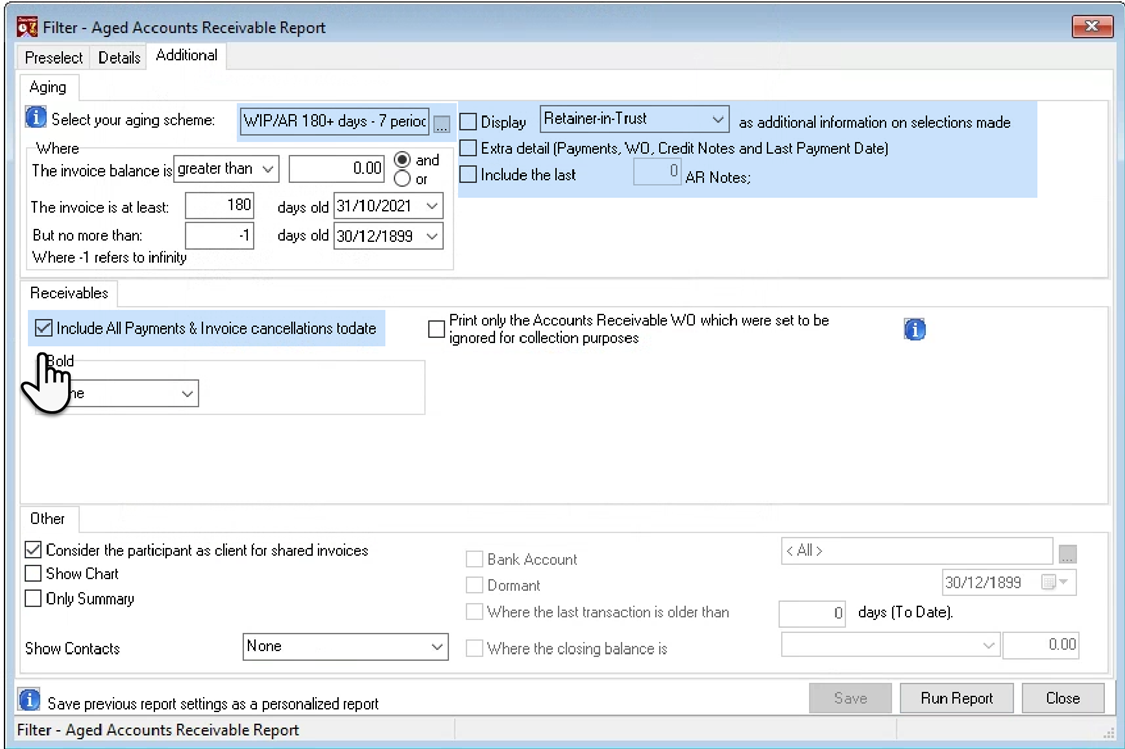1125x749 pixels.
Task: Select the 'or' radio button
Action: click(x=403, y=179)
